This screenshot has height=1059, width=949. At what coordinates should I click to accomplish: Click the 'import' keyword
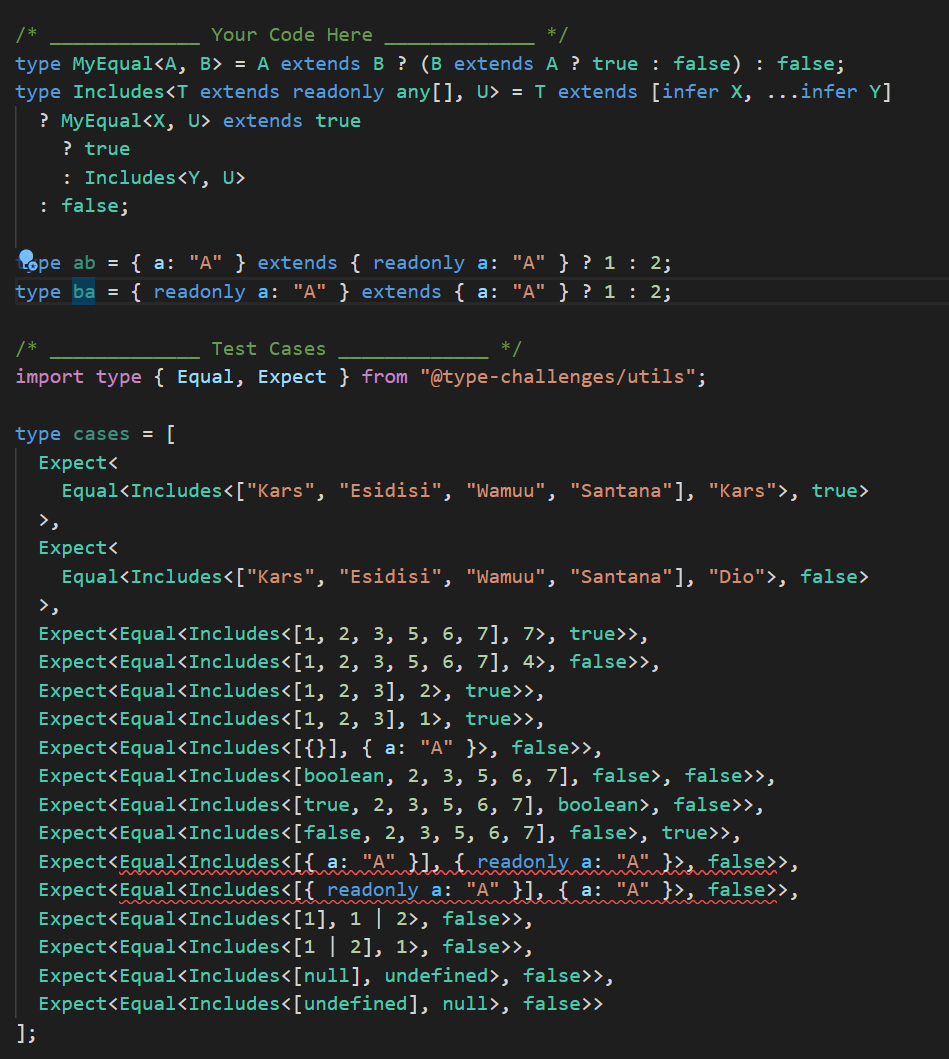coord(50,377)
